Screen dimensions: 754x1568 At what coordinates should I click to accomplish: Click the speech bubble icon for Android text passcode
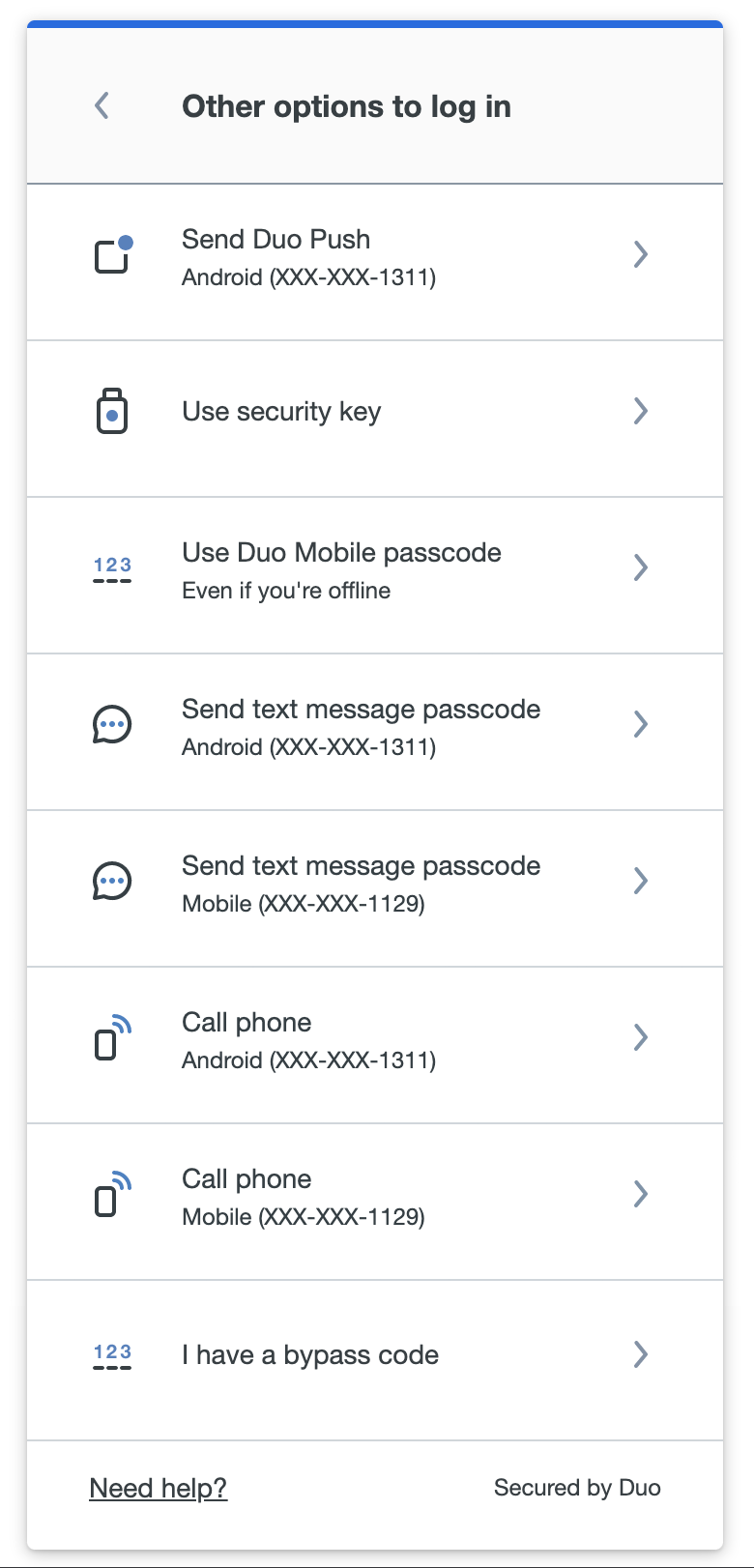pos(111,724)
